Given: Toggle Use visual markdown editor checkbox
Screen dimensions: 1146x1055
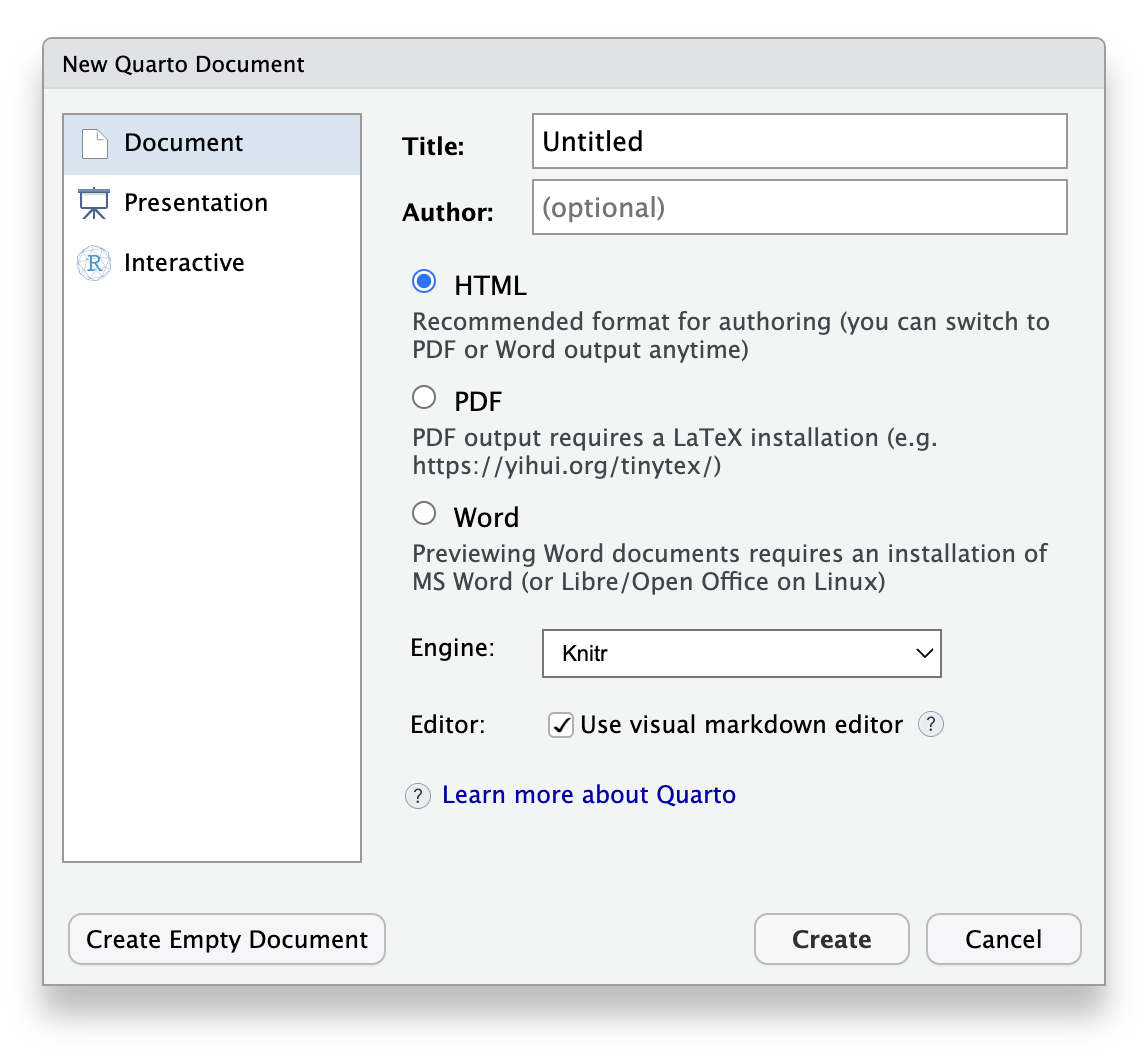Looking at the screenshot, I should coord(561,725).
